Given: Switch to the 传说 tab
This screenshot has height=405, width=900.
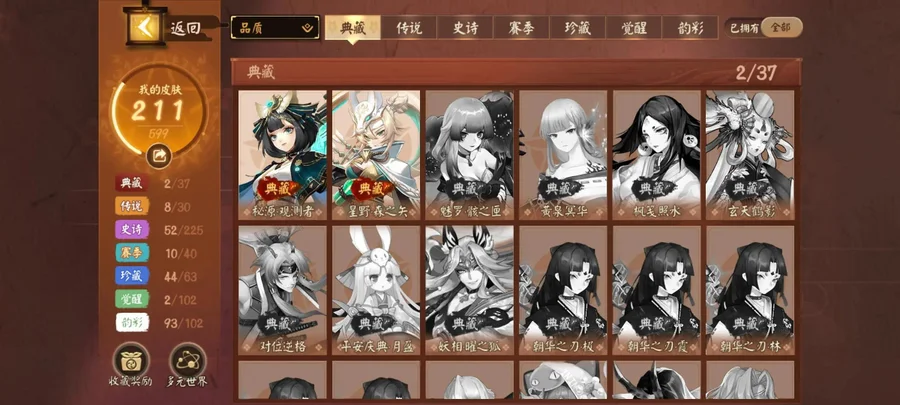Looking at the screenshot, I should (409, 28).
